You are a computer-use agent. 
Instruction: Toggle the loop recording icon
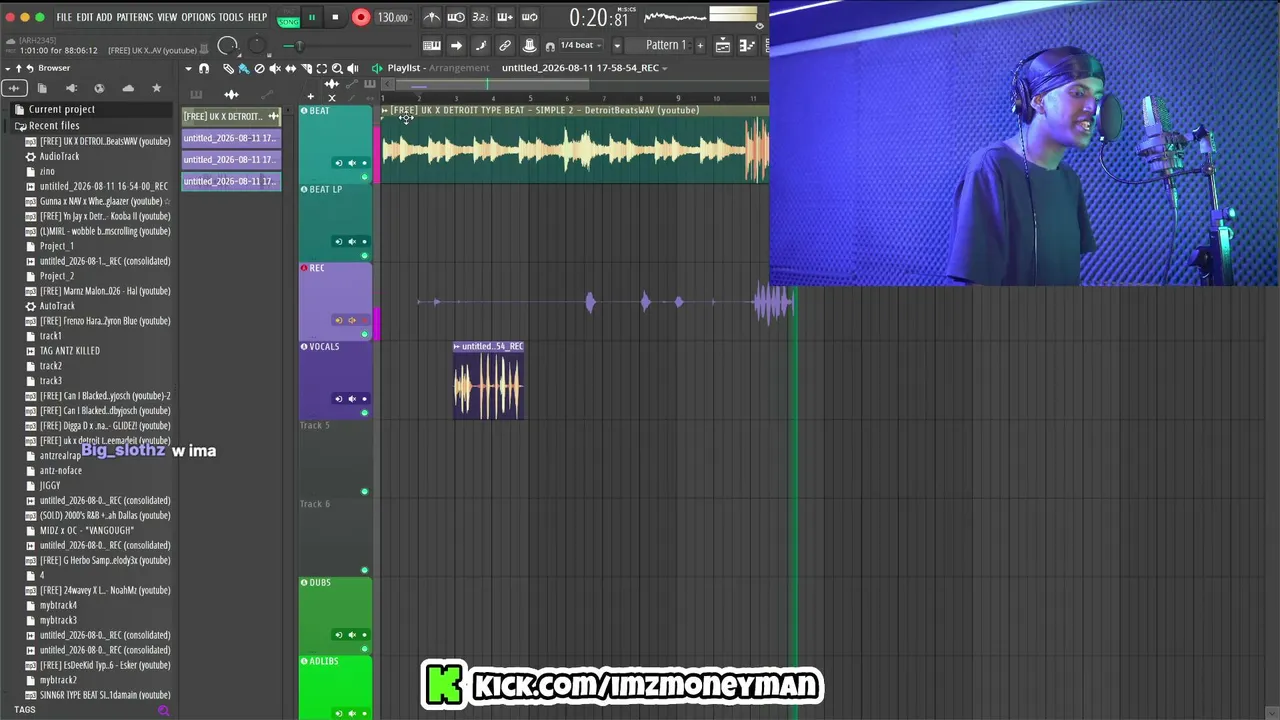tap(529, 17)
